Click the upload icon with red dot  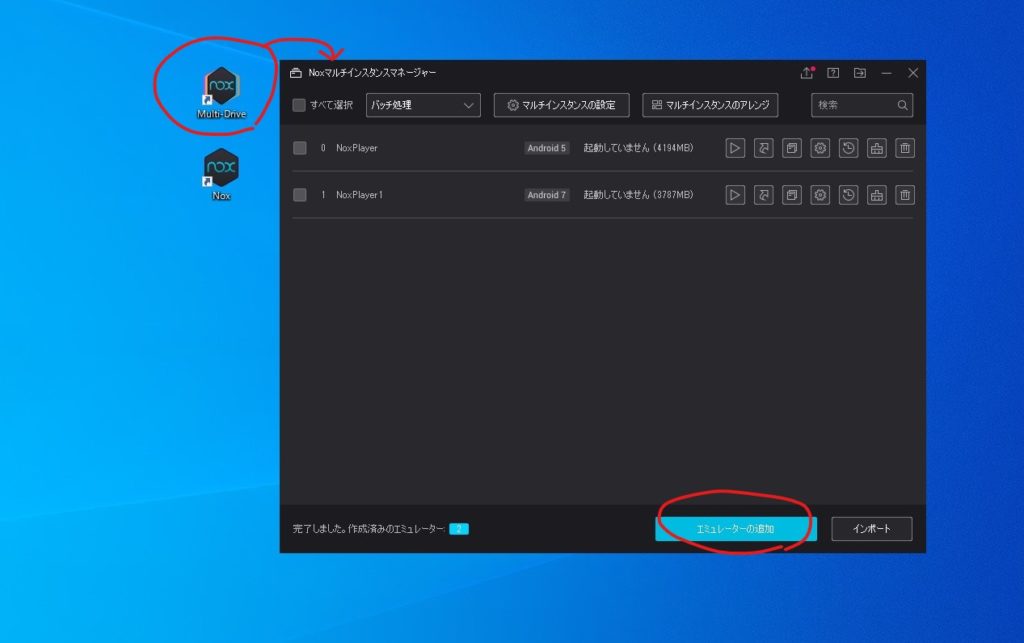tap(807, 73)
